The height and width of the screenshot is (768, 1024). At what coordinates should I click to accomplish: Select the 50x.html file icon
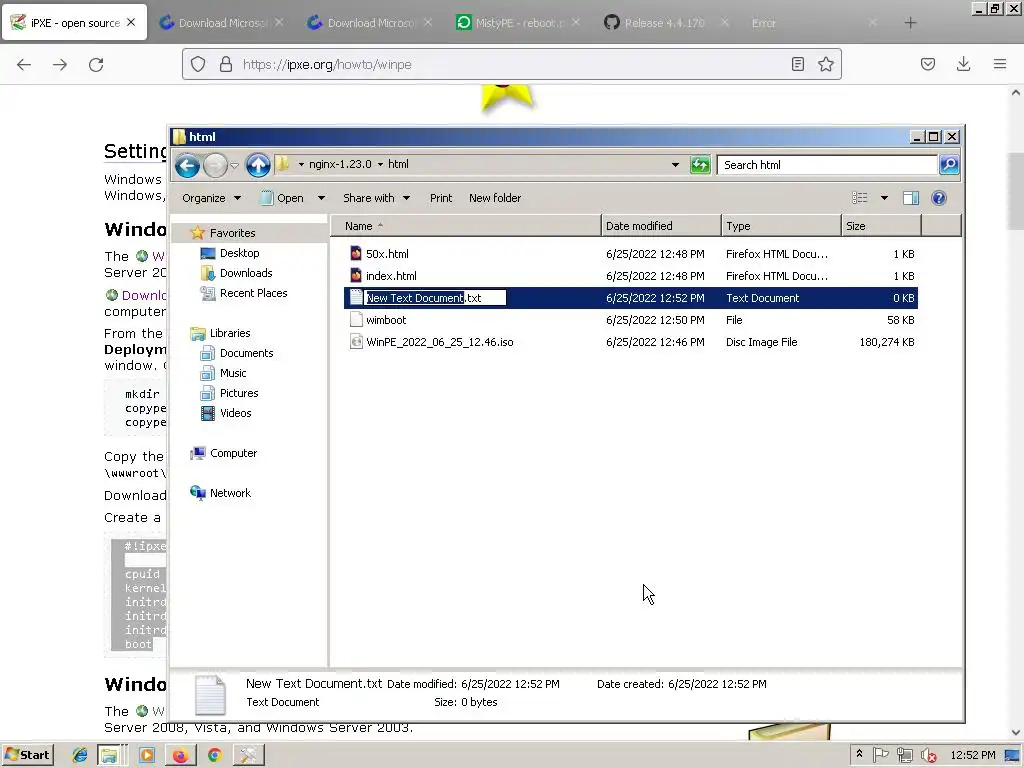pyautogui.click(x=356, y=253)
